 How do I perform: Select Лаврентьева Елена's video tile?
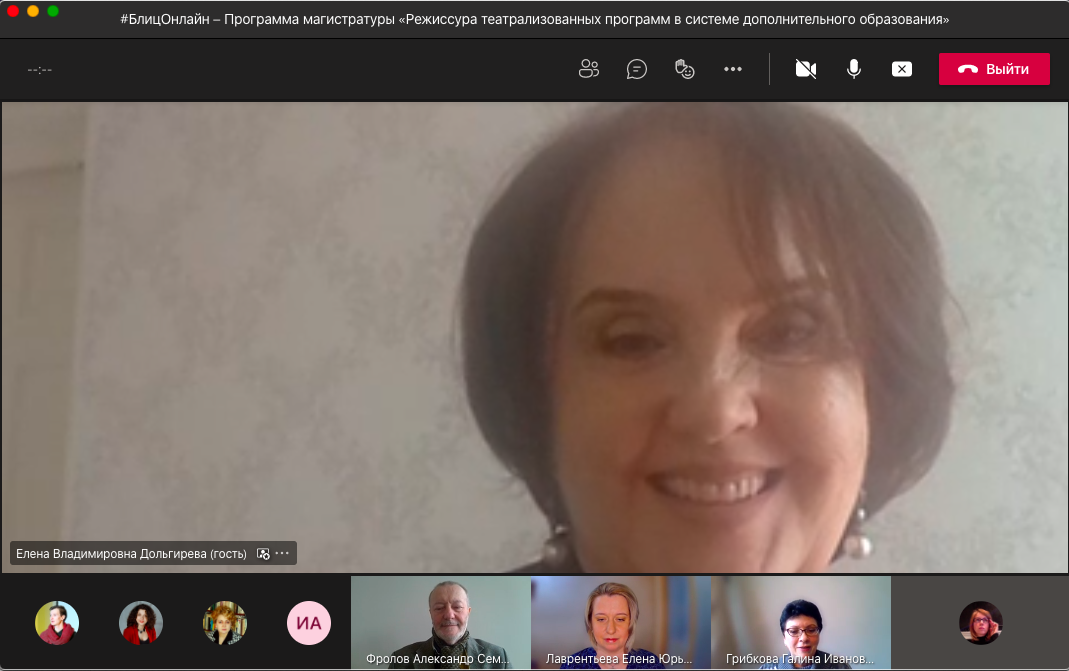click(621, 622)
